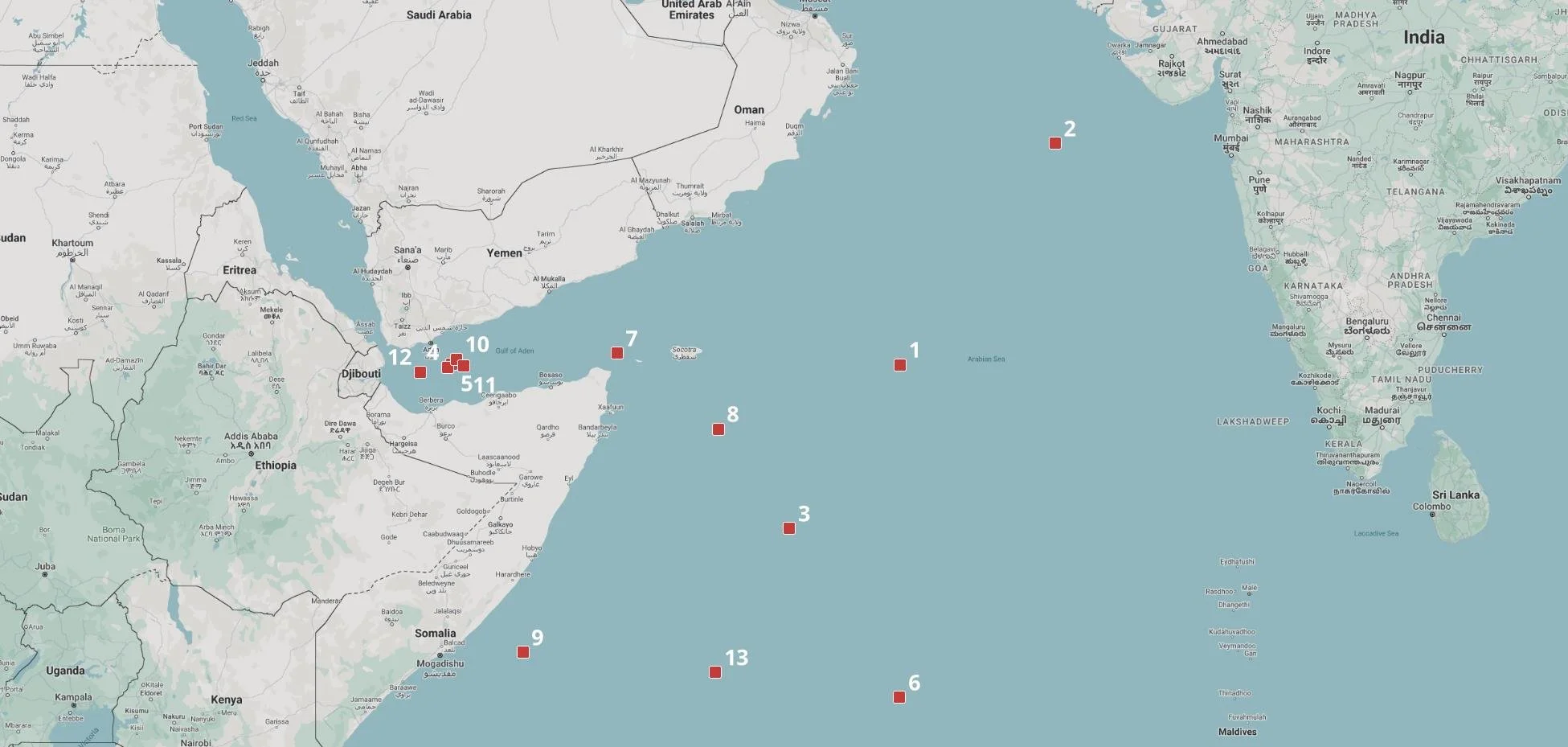Click the Eritrea country label
The image size is (1568, 747).
pyautogui.click(x=239, y=270)
